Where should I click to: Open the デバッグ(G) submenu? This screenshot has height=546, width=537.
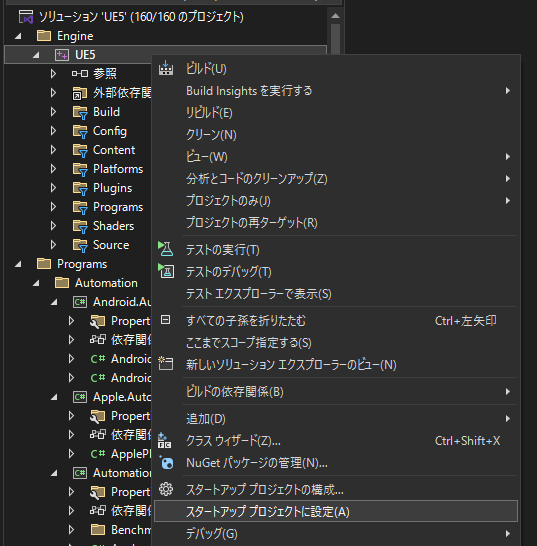pyautogui.click(x=336, y=533)
